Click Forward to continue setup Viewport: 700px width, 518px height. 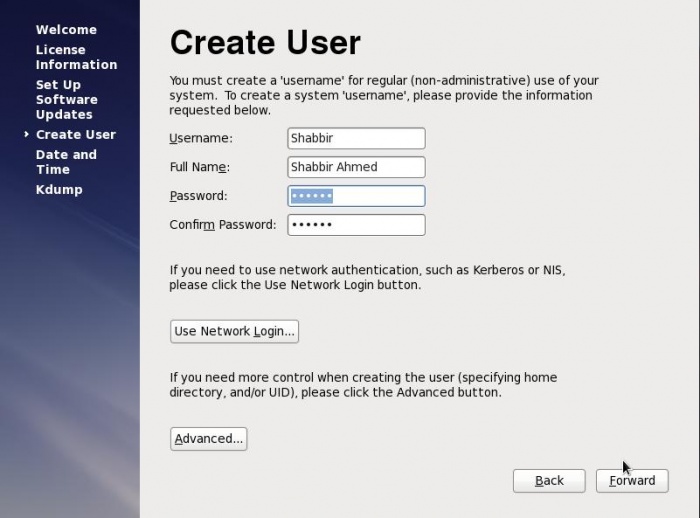632,481
